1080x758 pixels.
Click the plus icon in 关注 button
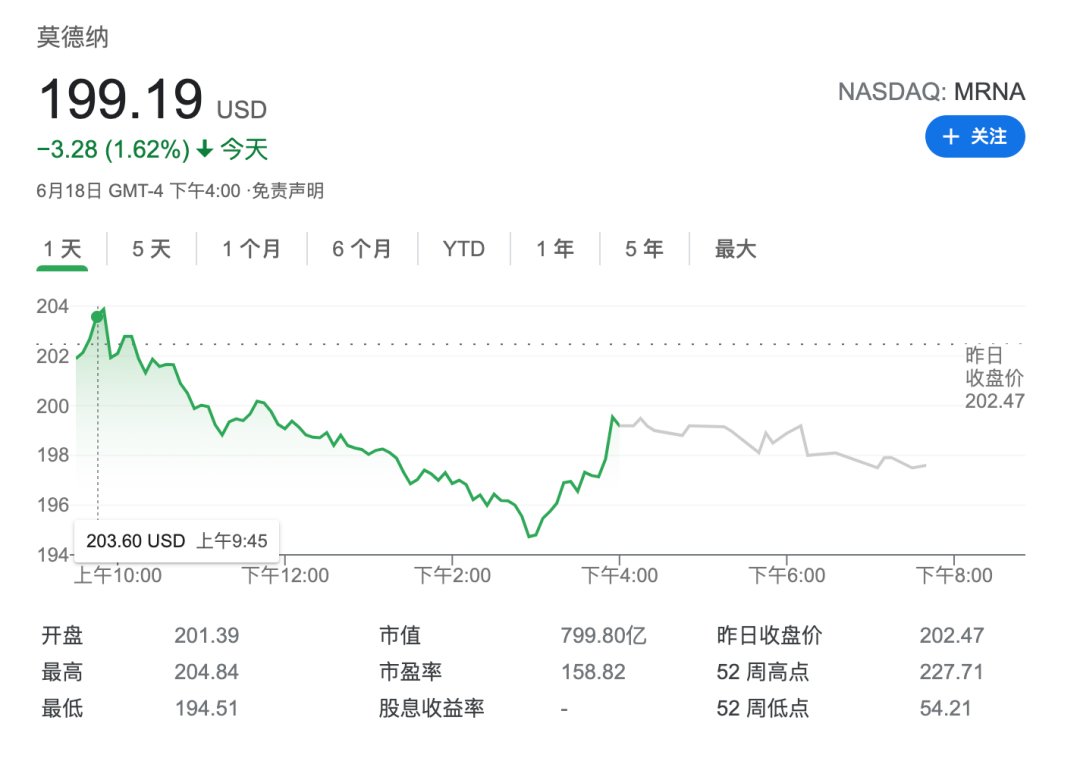(x=951, y=136)
